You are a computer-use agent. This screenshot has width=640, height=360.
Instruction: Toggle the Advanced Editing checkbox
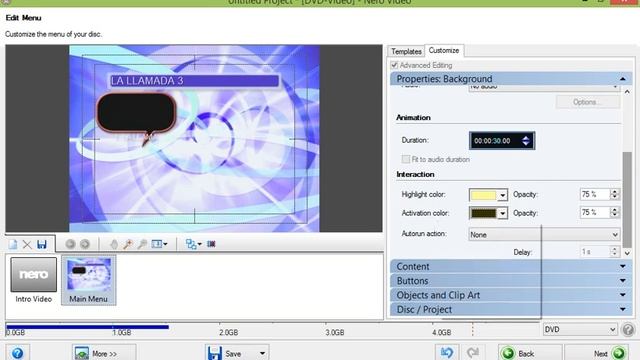coord(394,65)
